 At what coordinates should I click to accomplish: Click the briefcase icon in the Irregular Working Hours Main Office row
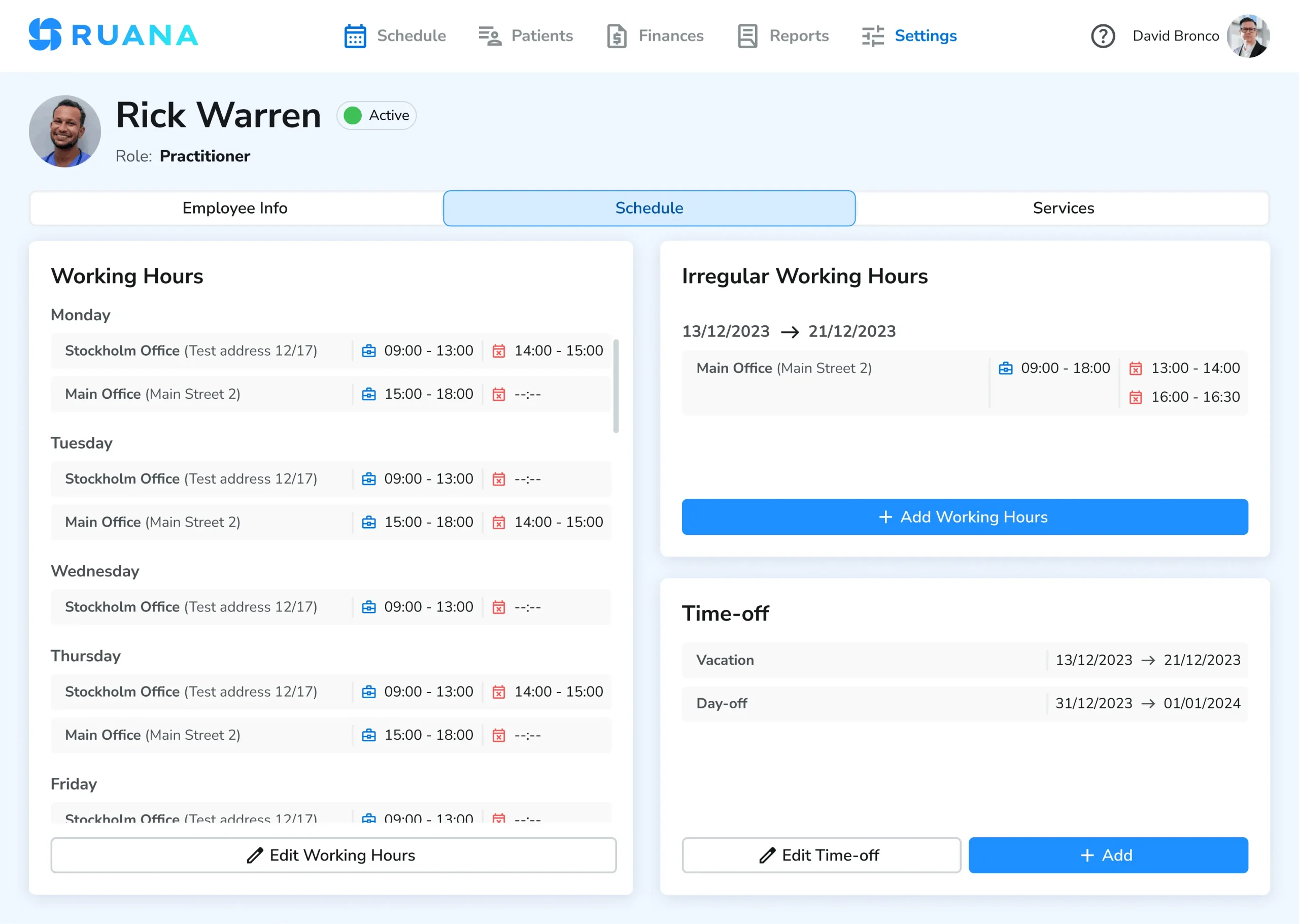point(1005,368)
